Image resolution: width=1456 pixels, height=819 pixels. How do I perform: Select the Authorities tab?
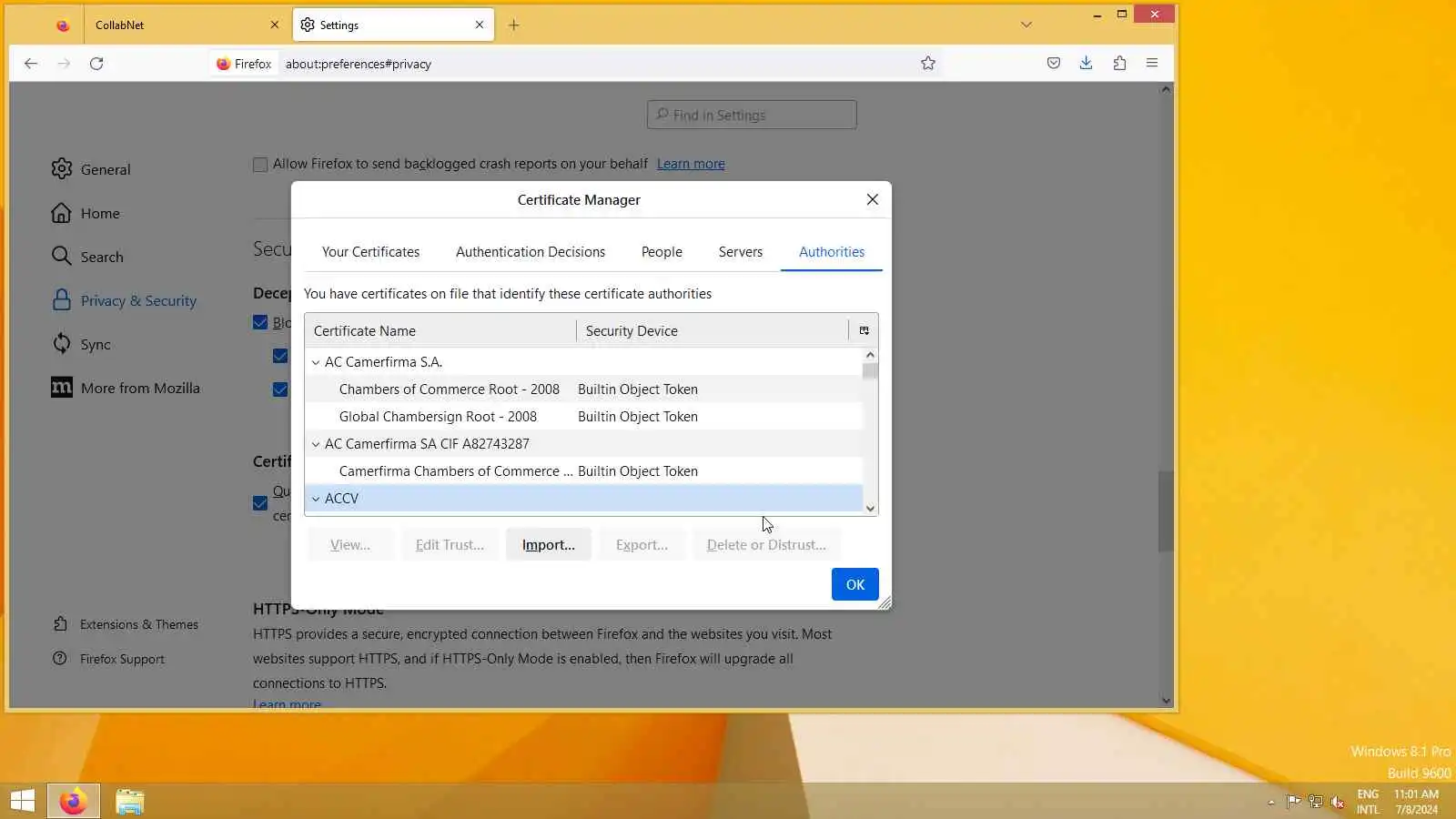pos(832,252)
